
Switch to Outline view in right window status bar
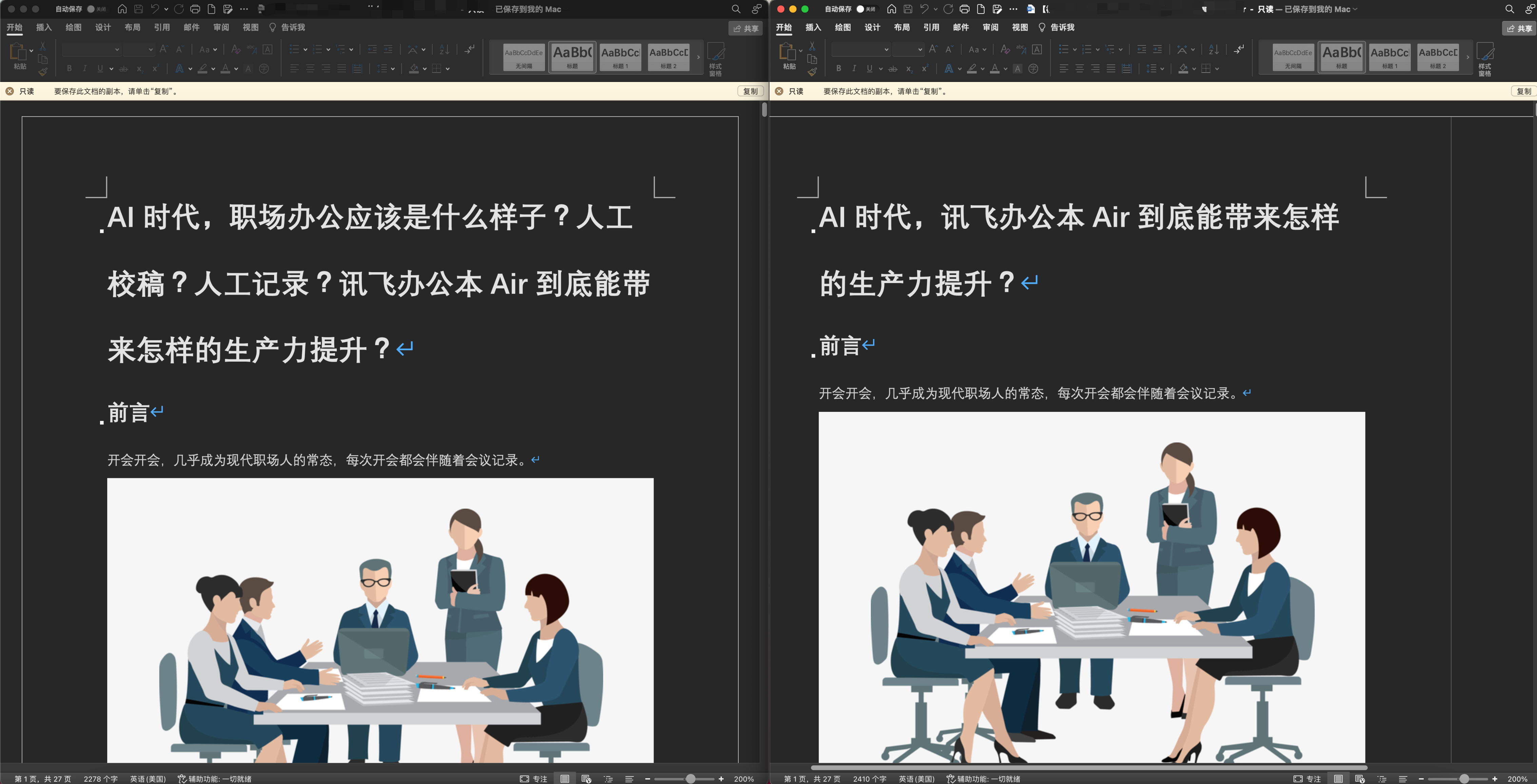1382,779
